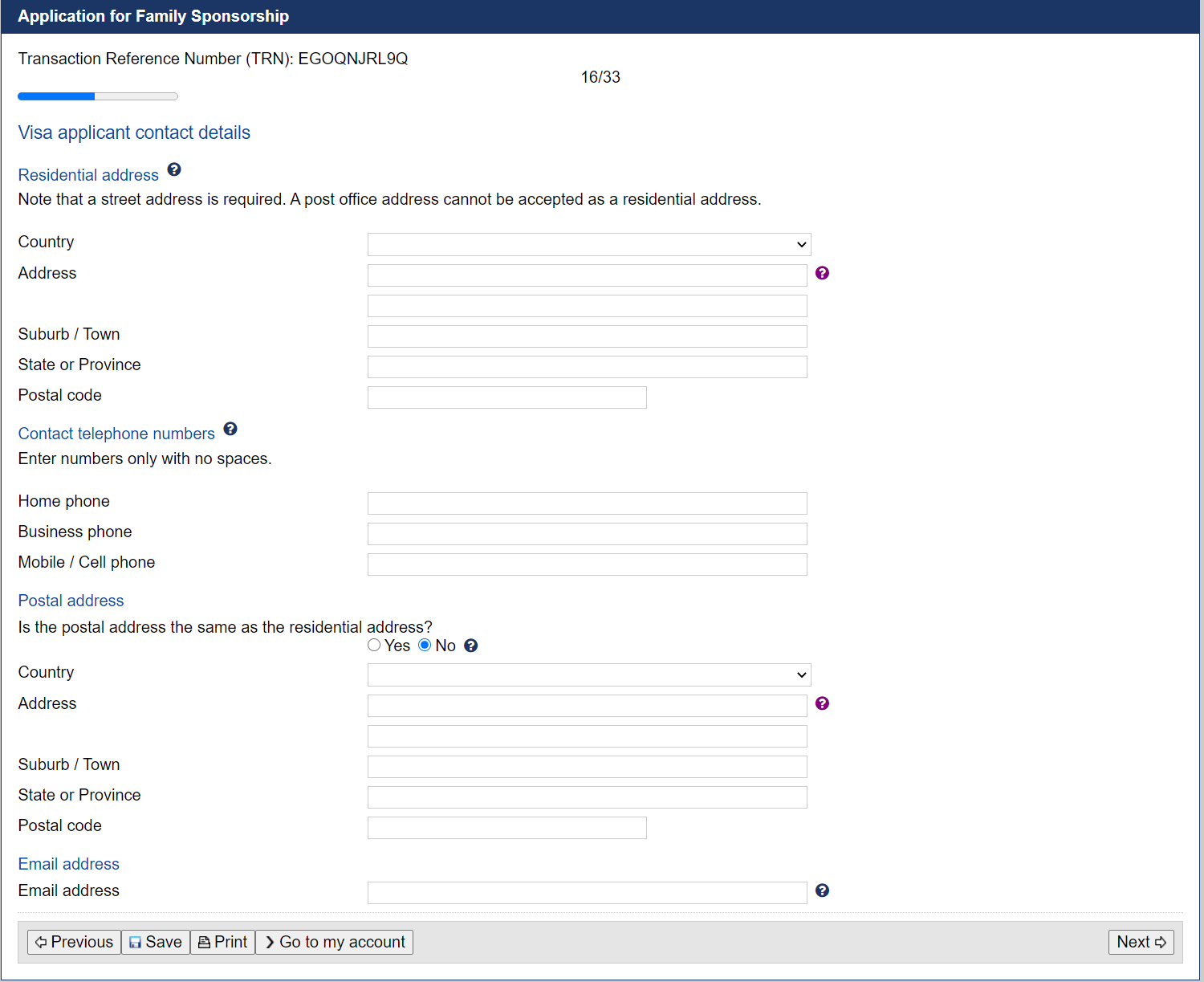Click the 16/33 page counter
The image size is (1204, 982).
pos(600,77)
